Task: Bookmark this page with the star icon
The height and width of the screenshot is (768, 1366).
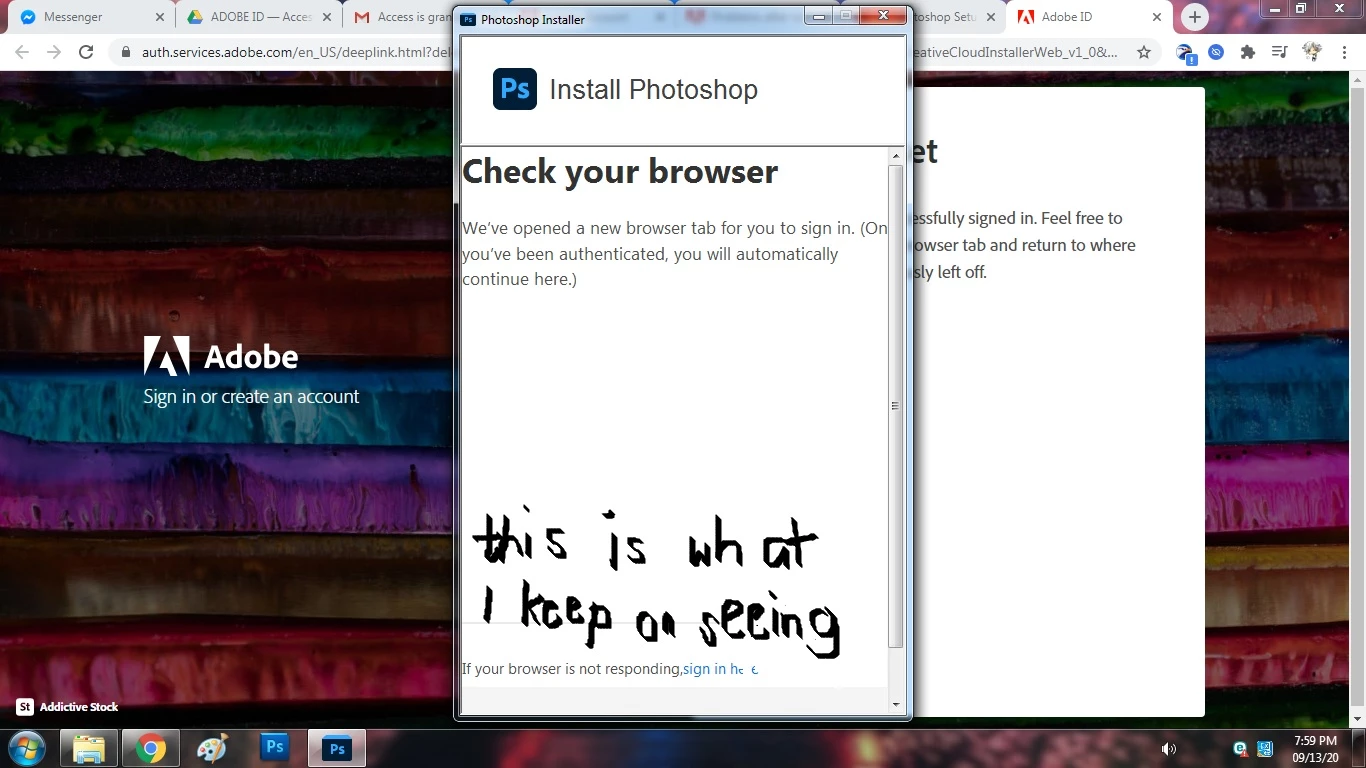Action: pyautogui.click(x=1144, y=52)
